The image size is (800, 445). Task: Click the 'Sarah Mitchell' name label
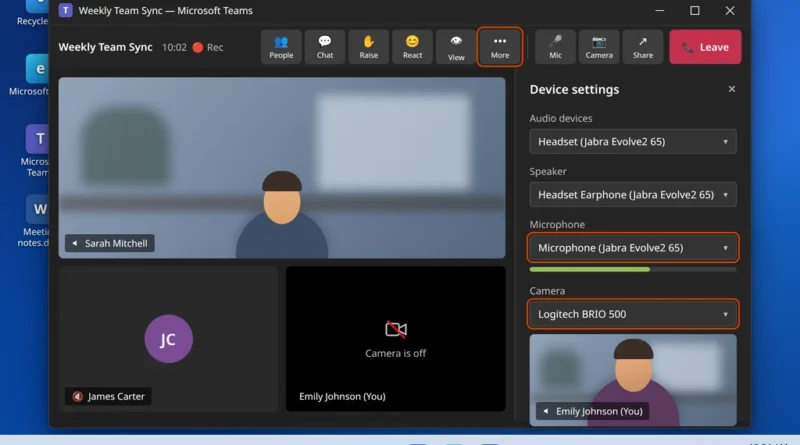[116, 243]
